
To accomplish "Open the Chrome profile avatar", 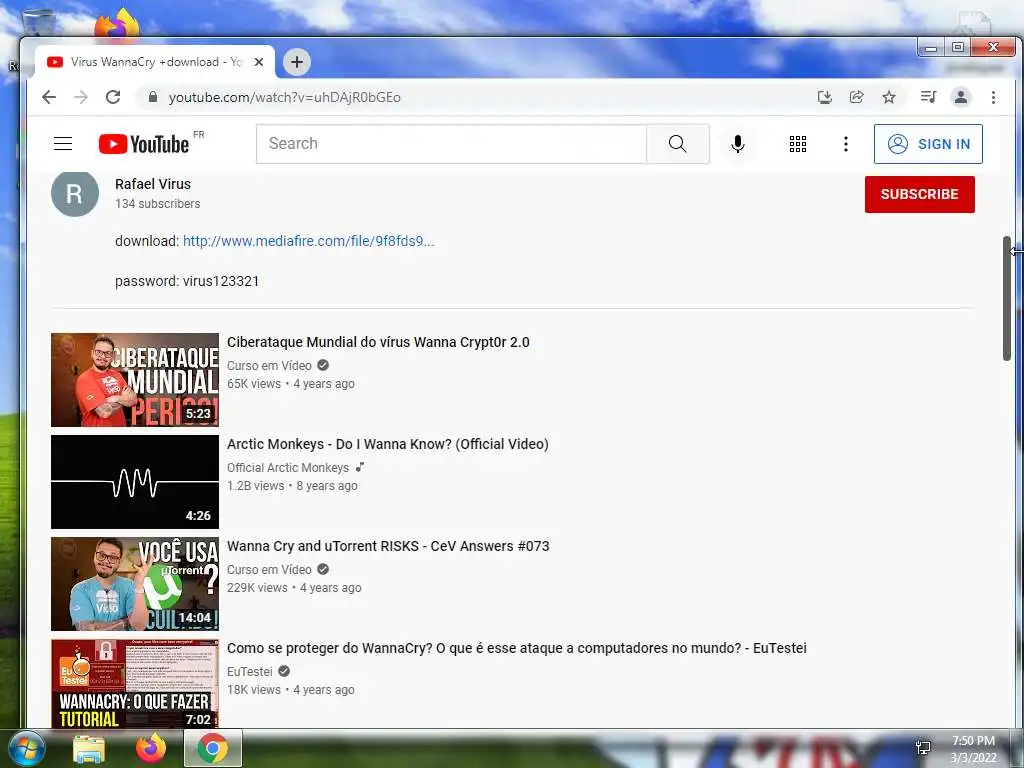I will pyautogui.click(x=961, y=97).
